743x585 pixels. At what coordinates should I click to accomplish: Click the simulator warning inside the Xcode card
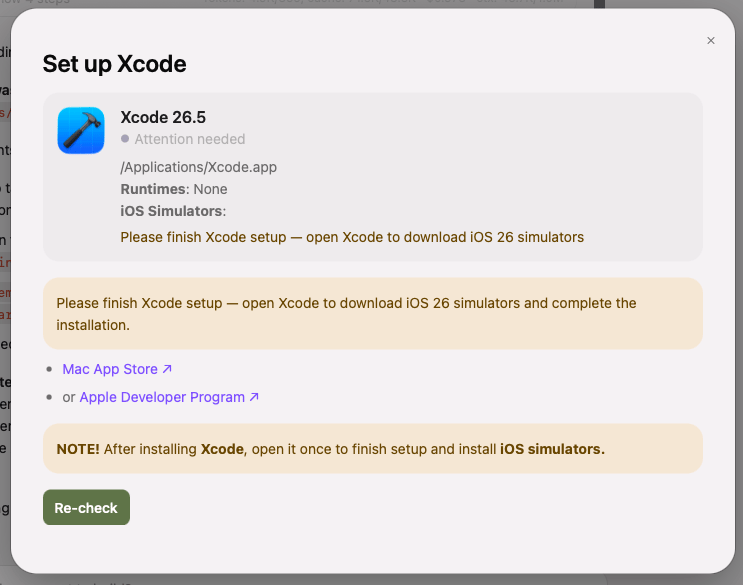[x=352, y=237]
